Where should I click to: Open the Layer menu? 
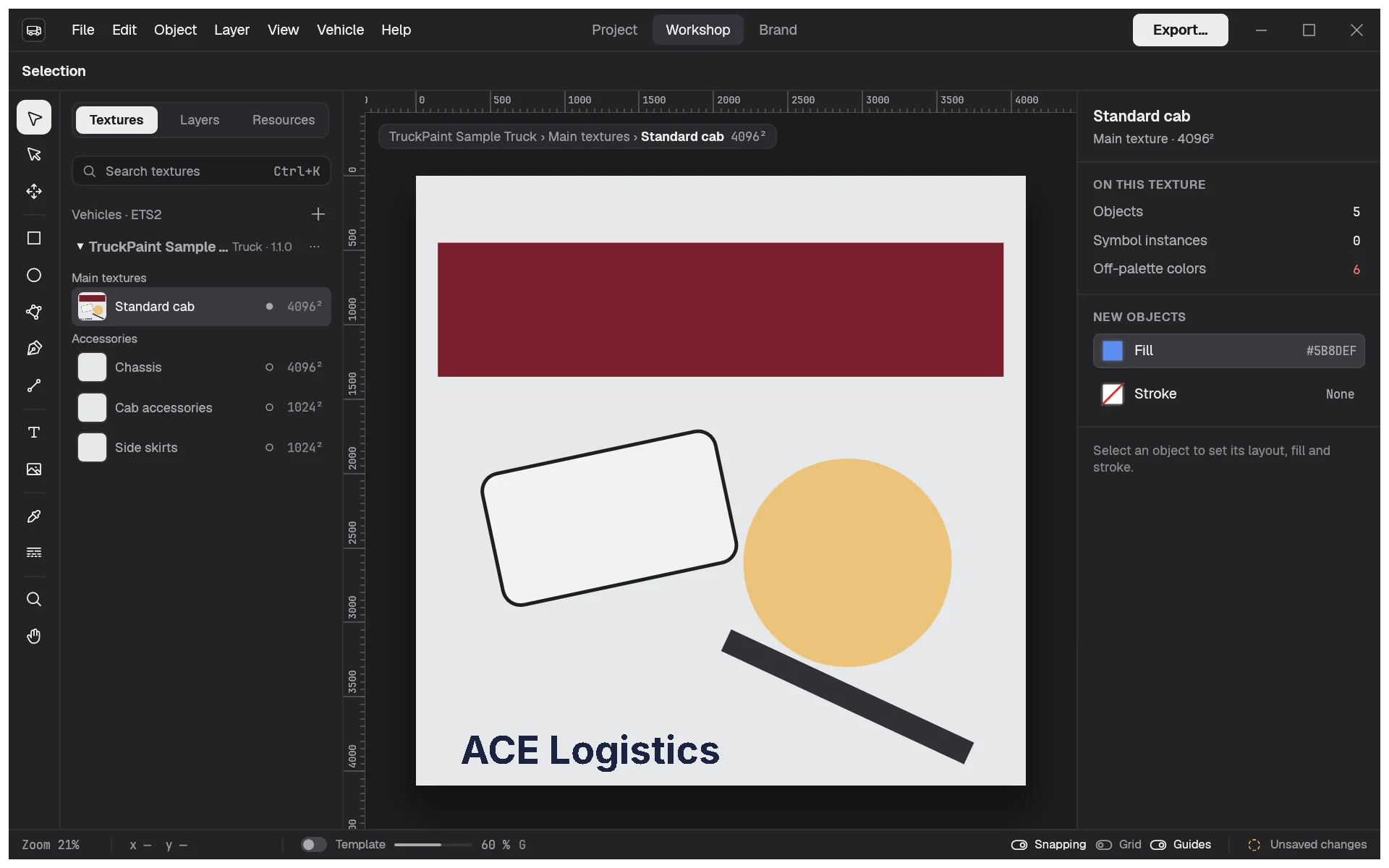coord(231,30)
